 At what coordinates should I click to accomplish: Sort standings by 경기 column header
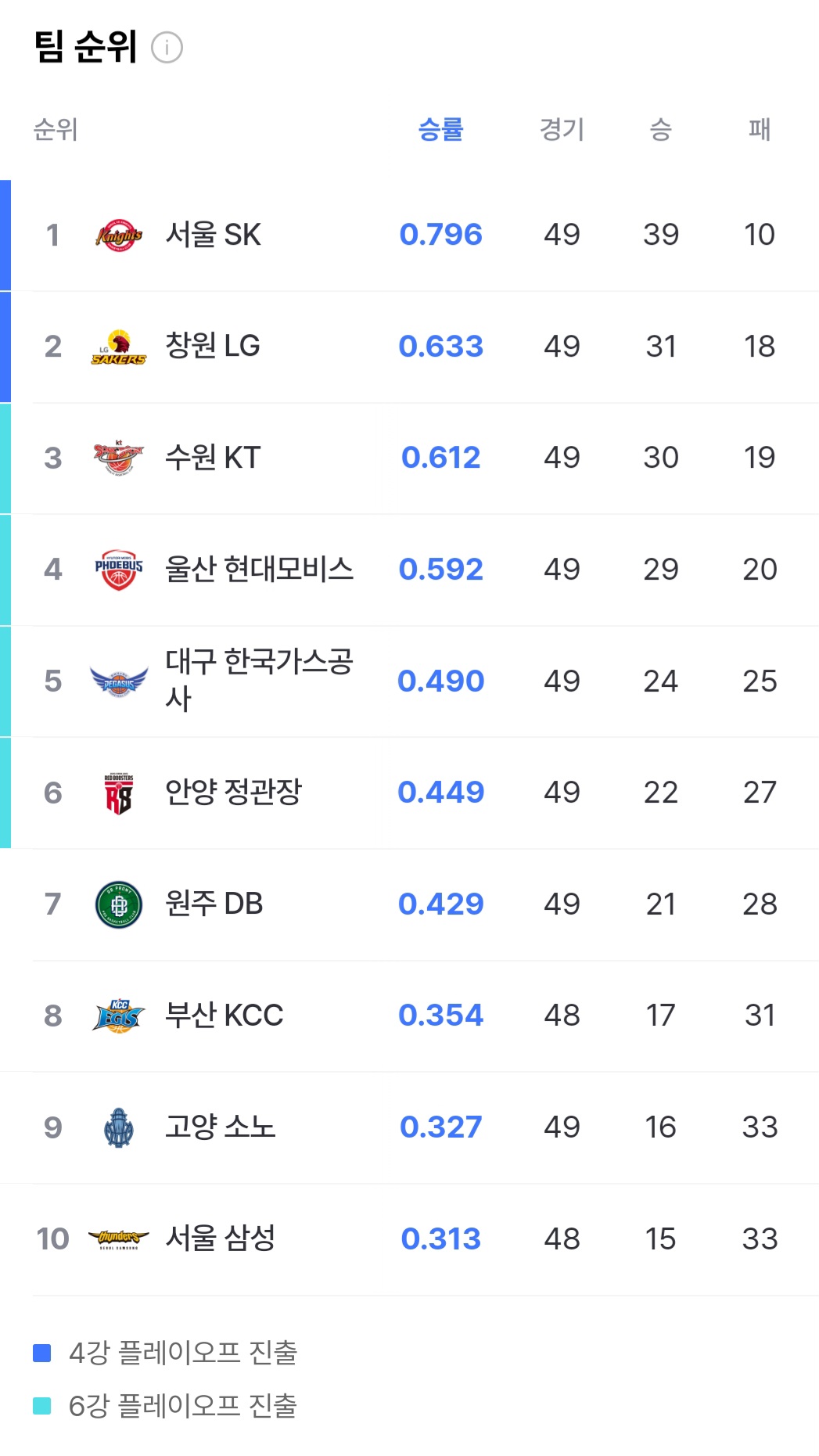(x=562, y=129)
